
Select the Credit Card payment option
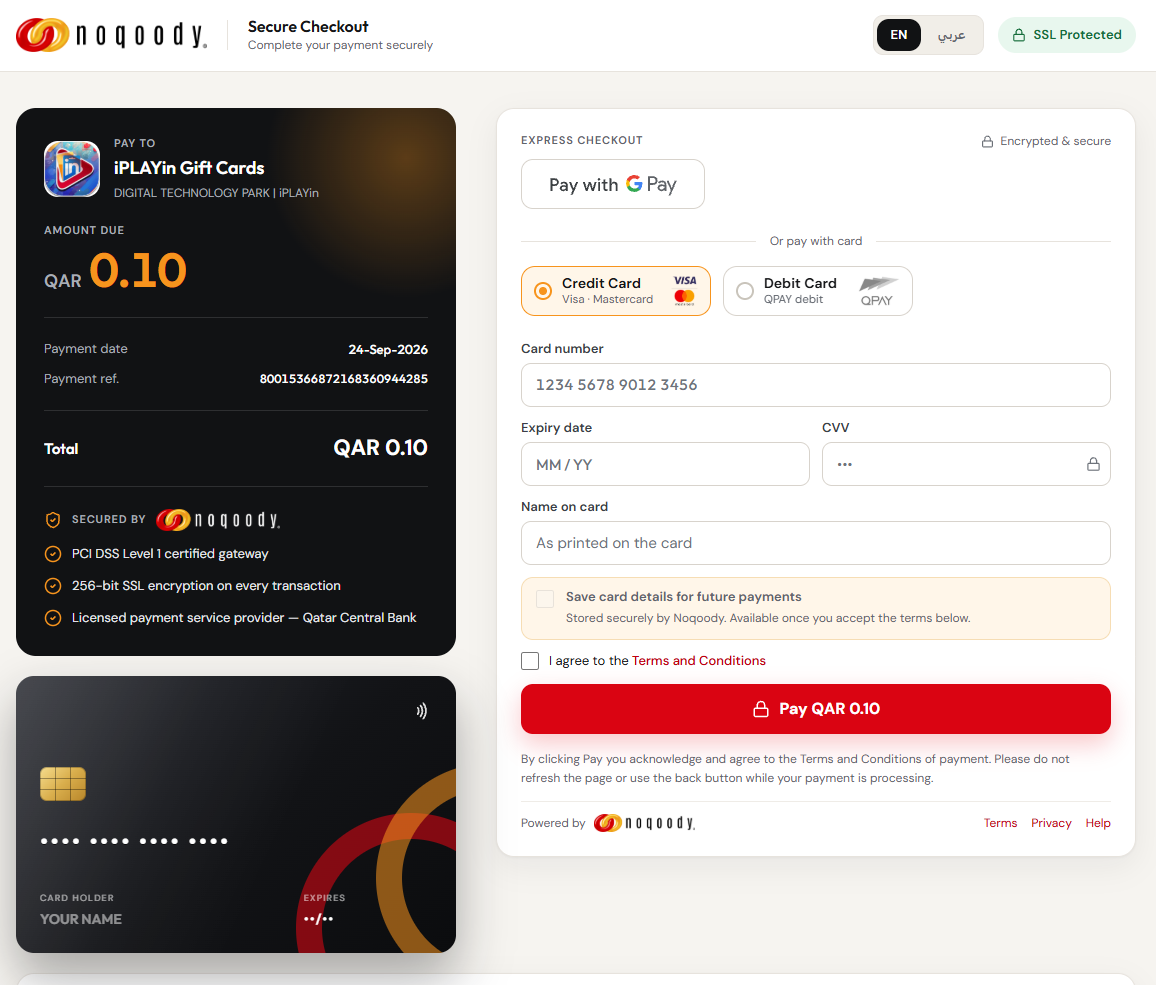click(616, 290)
